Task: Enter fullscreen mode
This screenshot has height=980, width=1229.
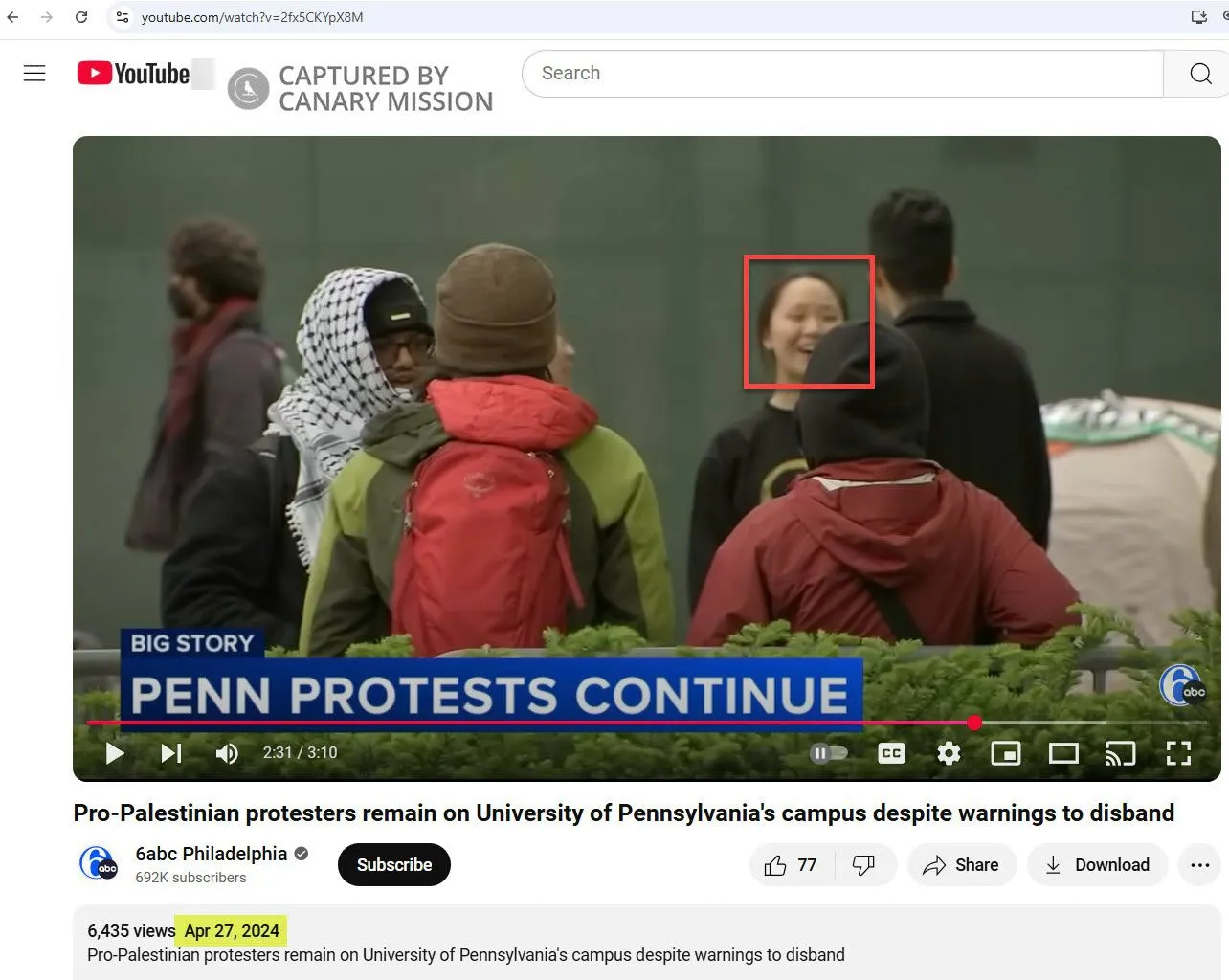Action: coord(1178,753)
